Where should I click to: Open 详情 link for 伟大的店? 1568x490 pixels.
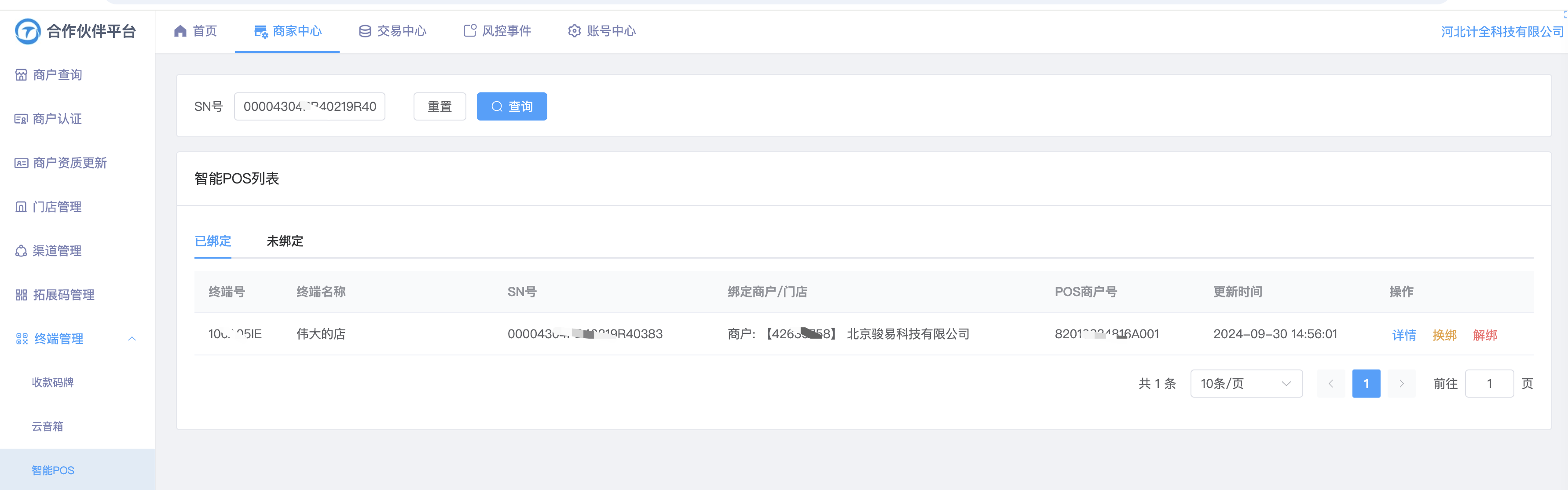pos(1403,335)
